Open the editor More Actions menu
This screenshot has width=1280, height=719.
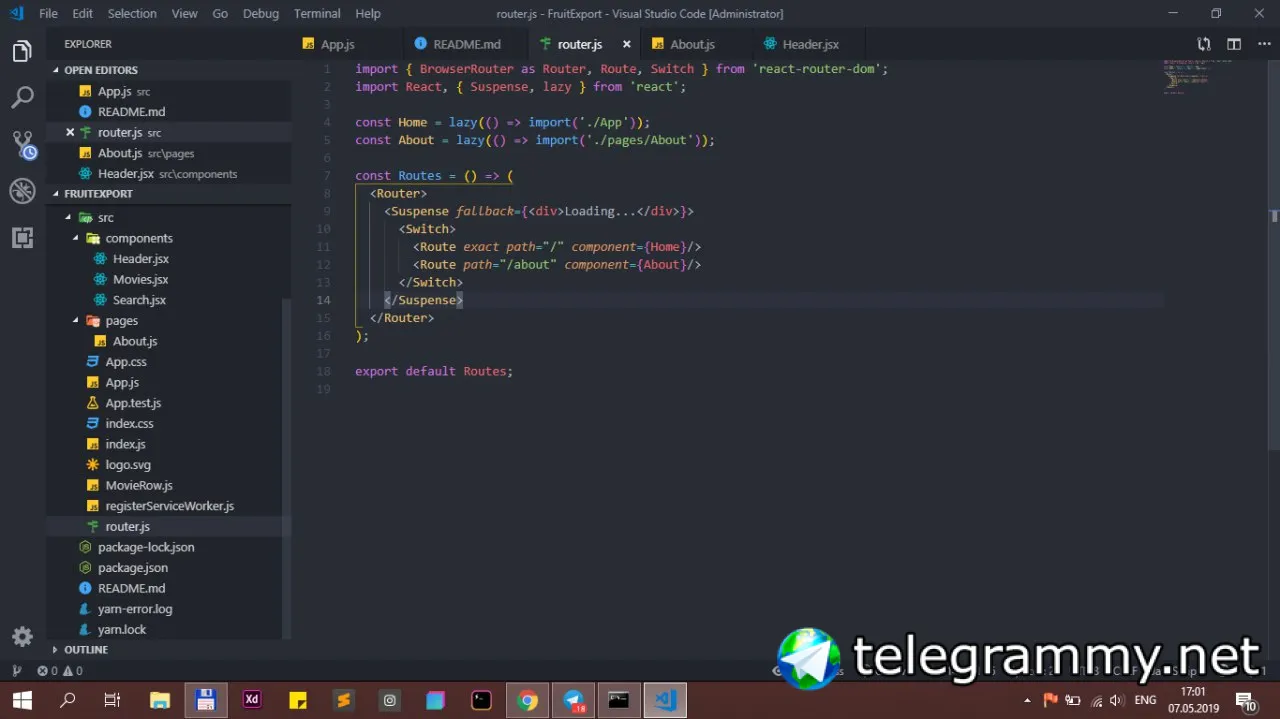coord(1262,44)
